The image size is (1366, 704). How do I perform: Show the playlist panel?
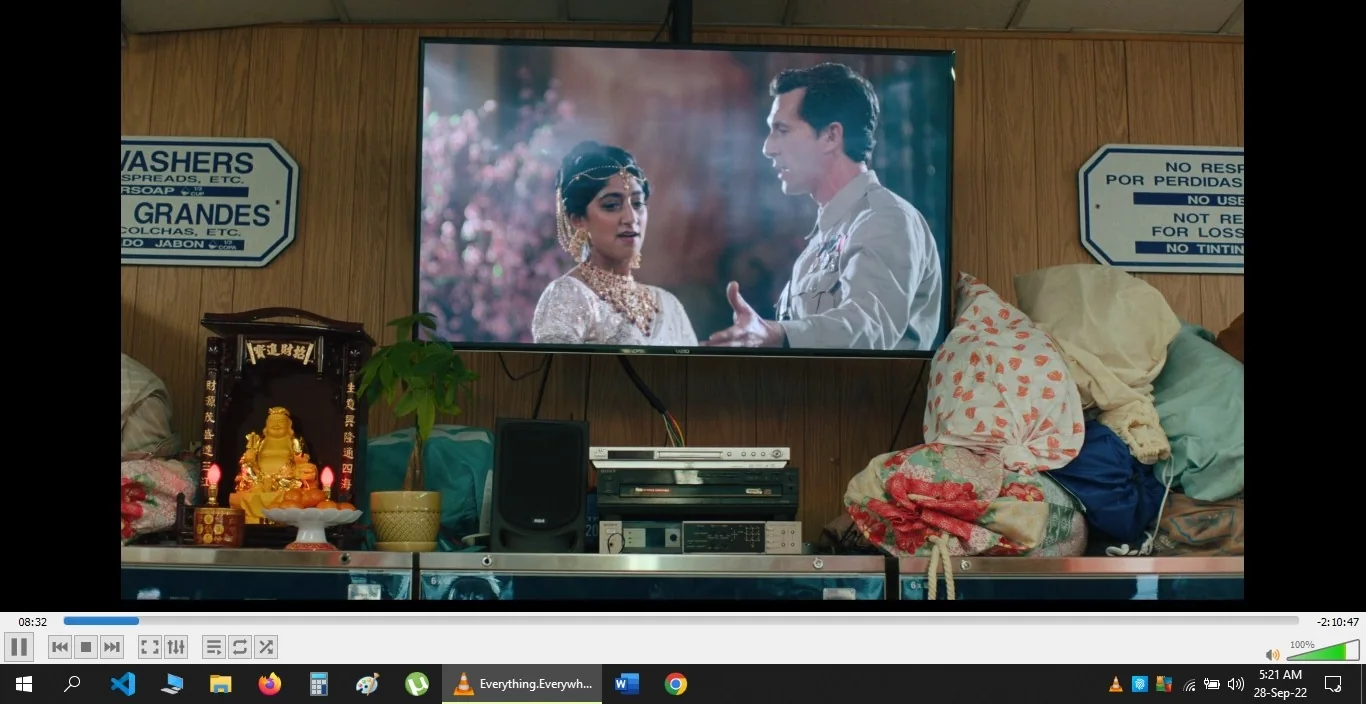(x=214, y=647)
